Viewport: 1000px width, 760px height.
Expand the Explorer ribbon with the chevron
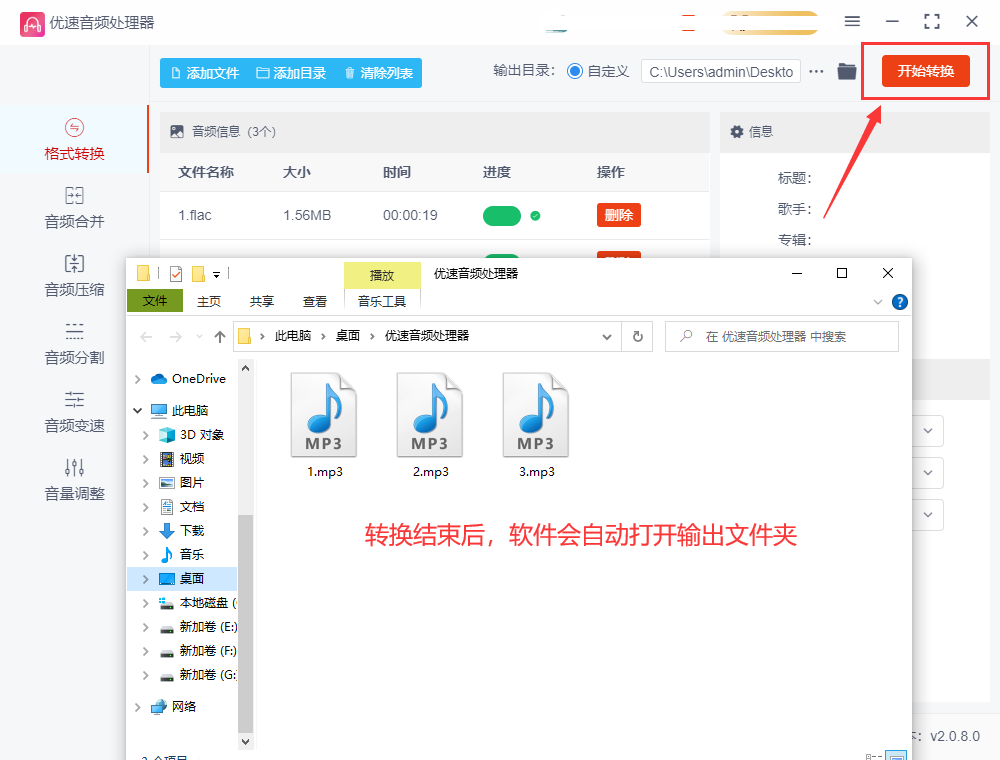(878, 302)
